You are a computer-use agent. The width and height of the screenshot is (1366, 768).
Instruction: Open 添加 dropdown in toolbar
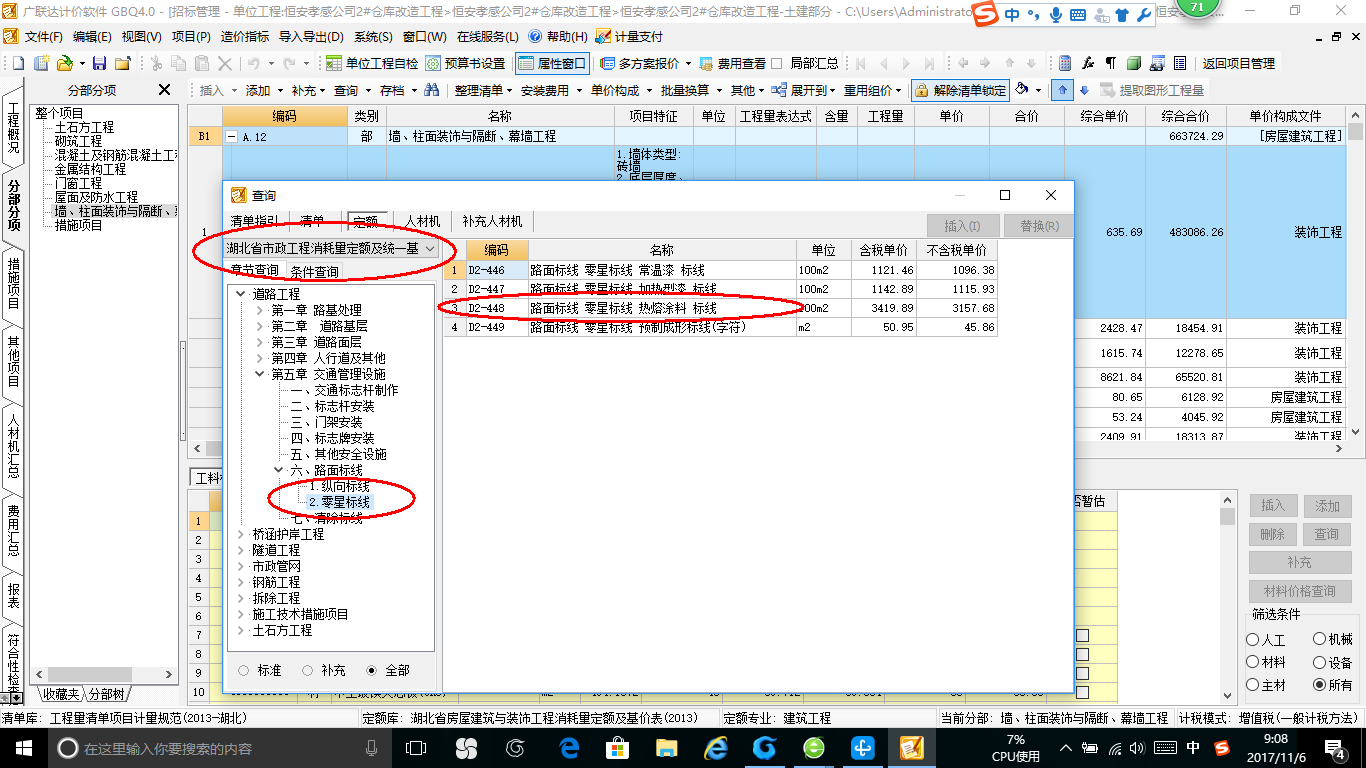pos(263,90)
